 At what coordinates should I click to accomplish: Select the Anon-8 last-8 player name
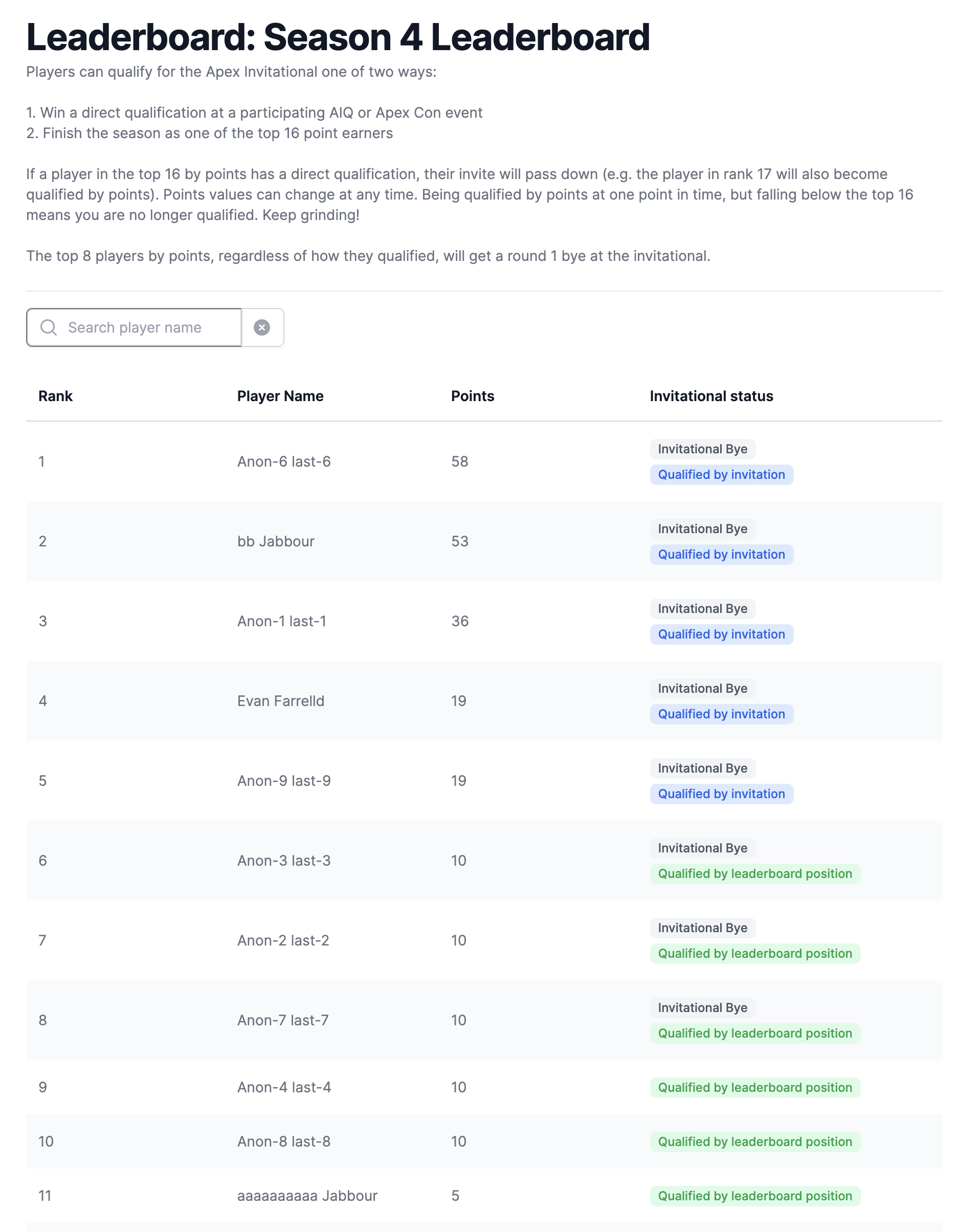284,1141
